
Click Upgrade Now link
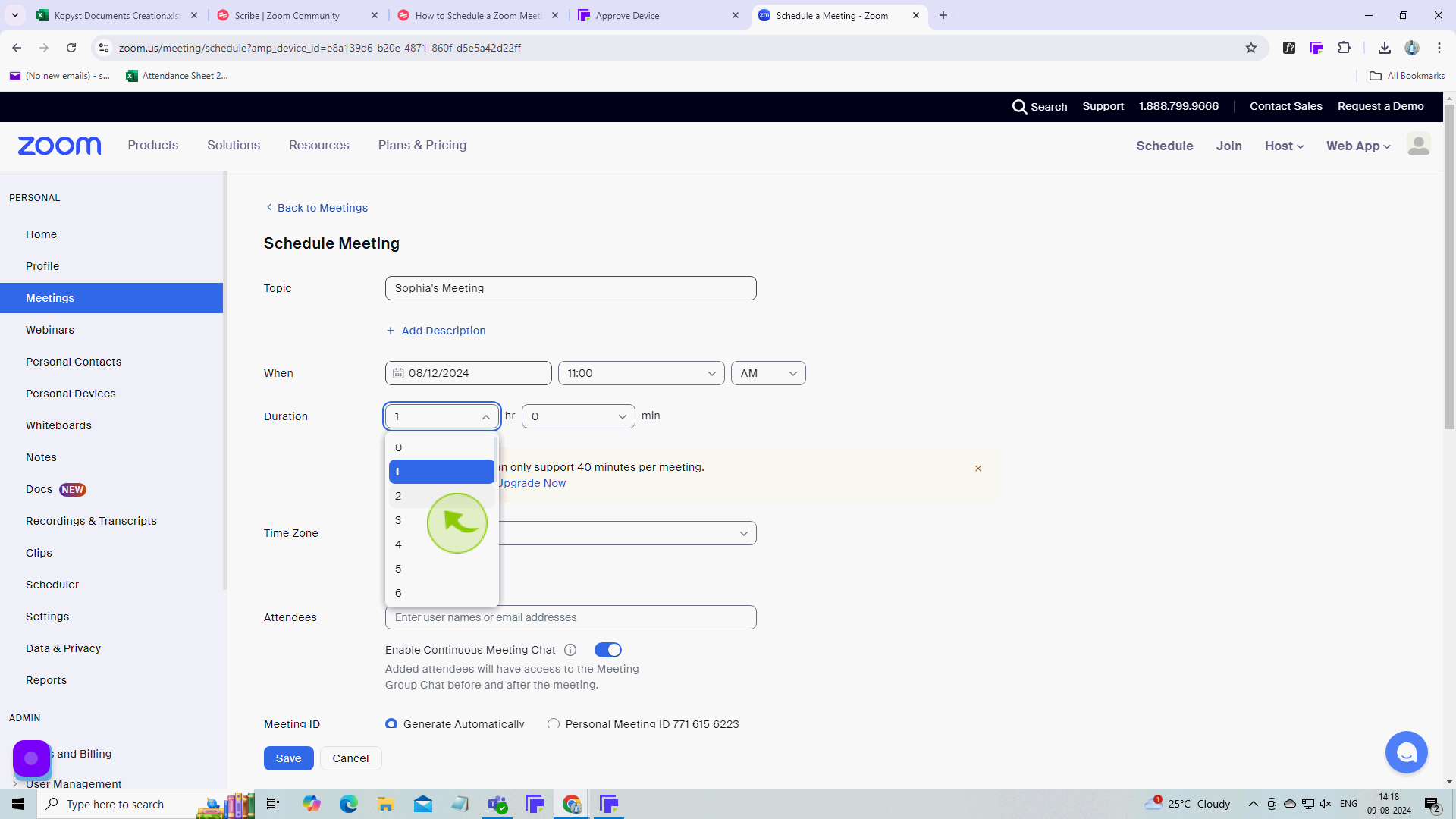[532, 483]
